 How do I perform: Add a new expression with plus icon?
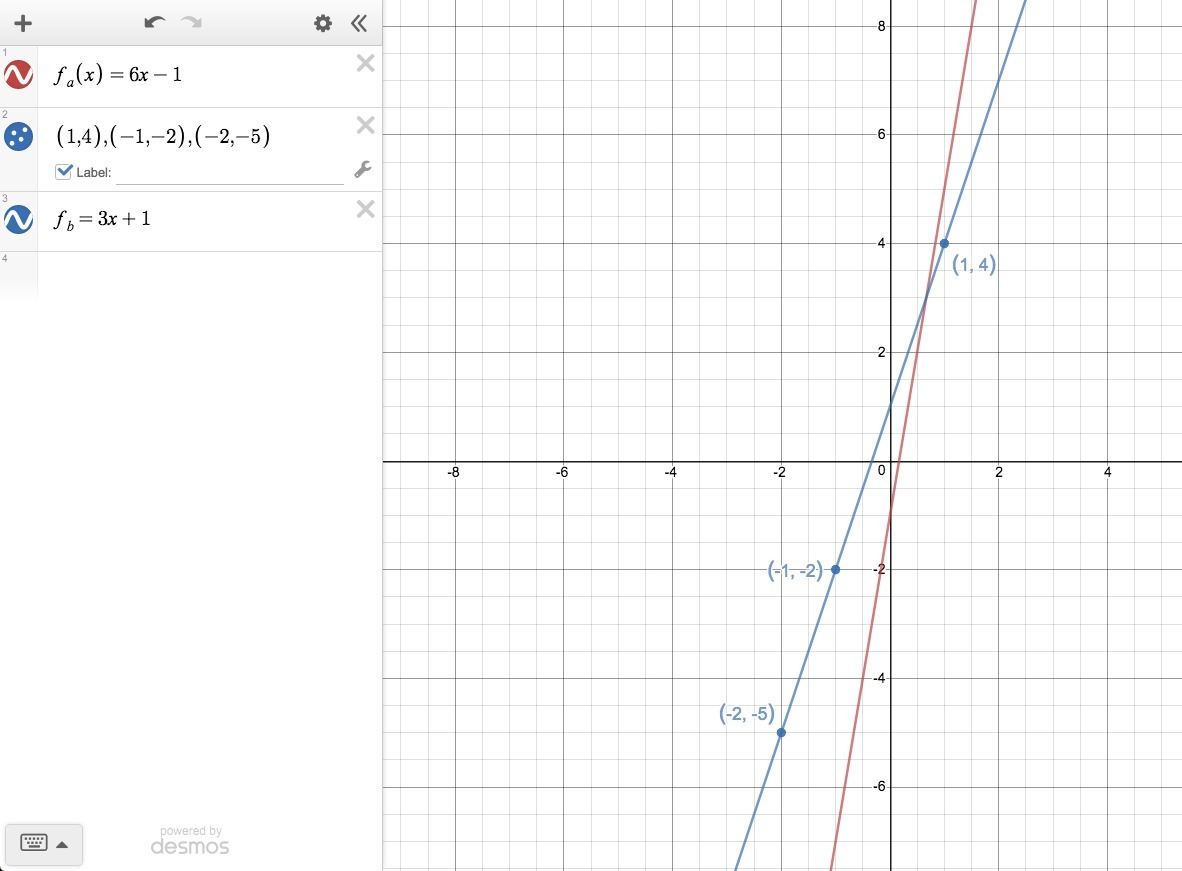tap(23, 23)
